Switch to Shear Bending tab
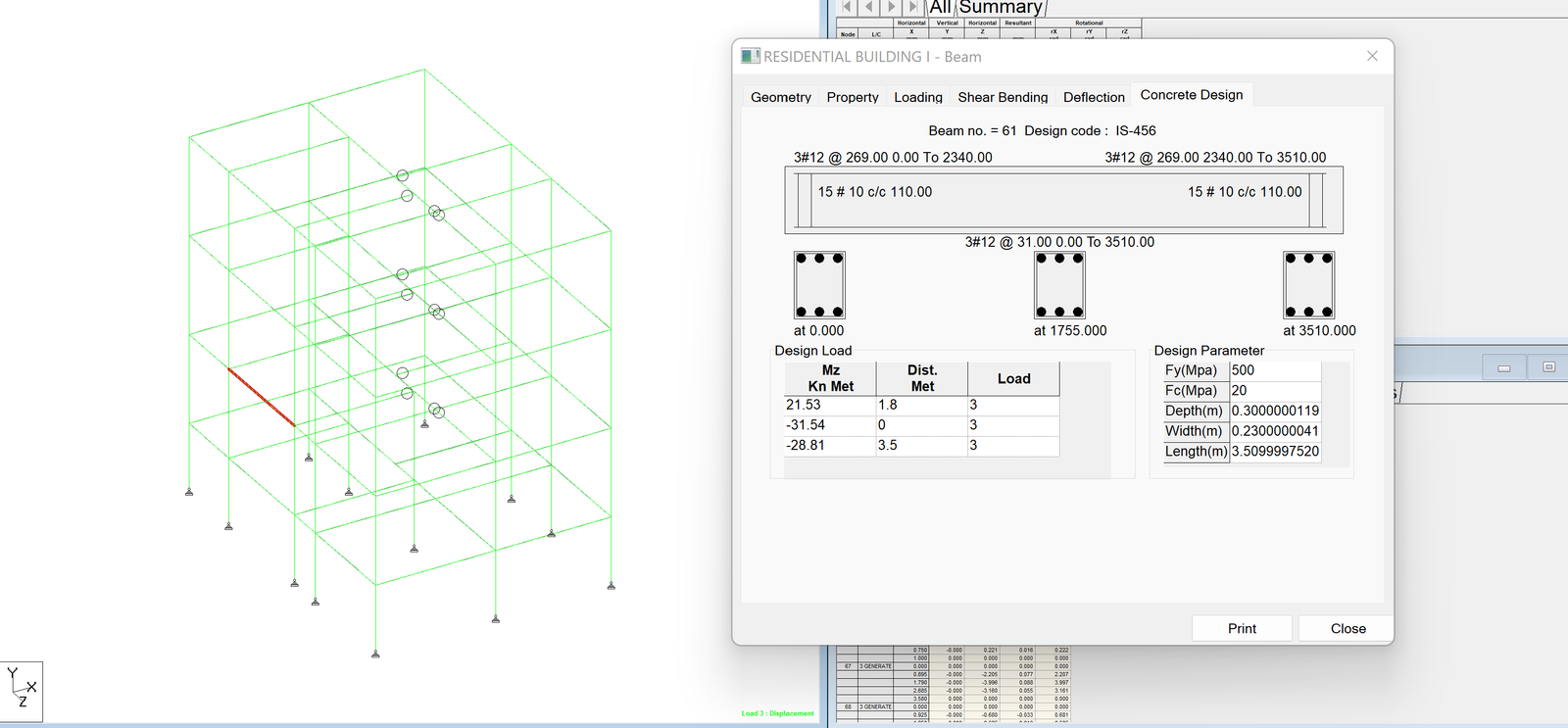 (x=1003, y=97)
